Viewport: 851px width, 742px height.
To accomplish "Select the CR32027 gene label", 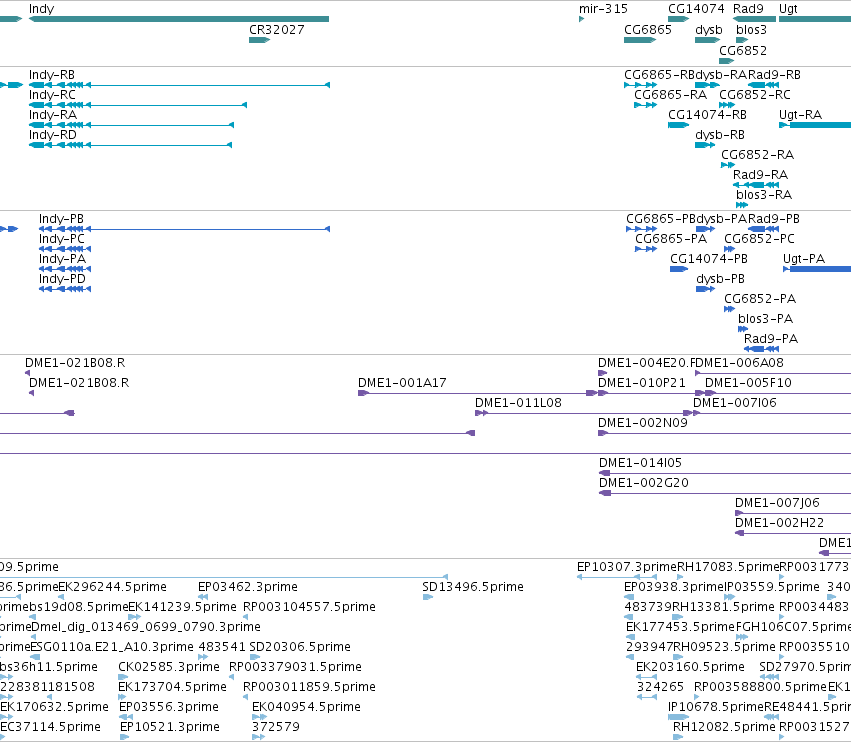I will tap(276, 30).
